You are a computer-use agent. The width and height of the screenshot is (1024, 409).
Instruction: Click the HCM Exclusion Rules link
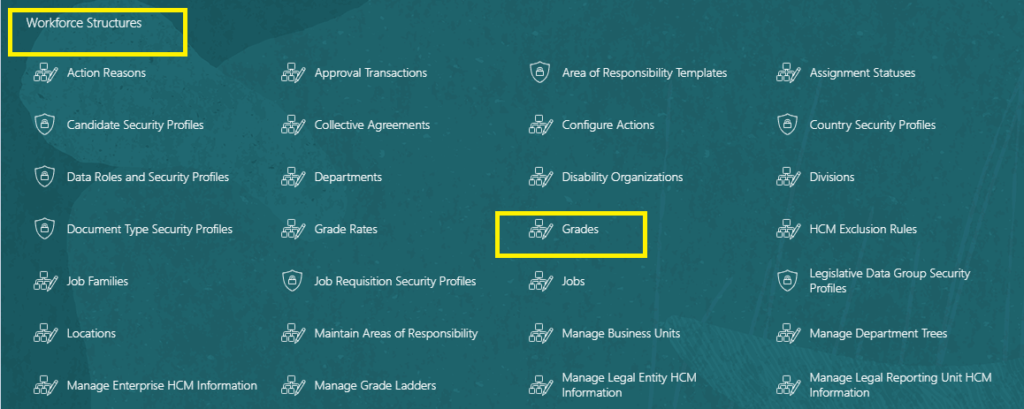(863, 229)
